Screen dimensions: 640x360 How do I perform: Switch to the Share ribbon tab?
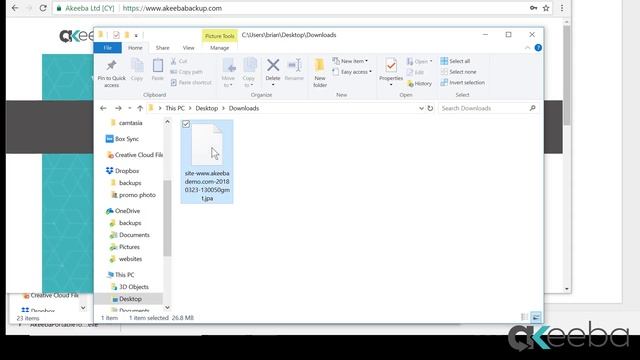(x=162, y=48)
